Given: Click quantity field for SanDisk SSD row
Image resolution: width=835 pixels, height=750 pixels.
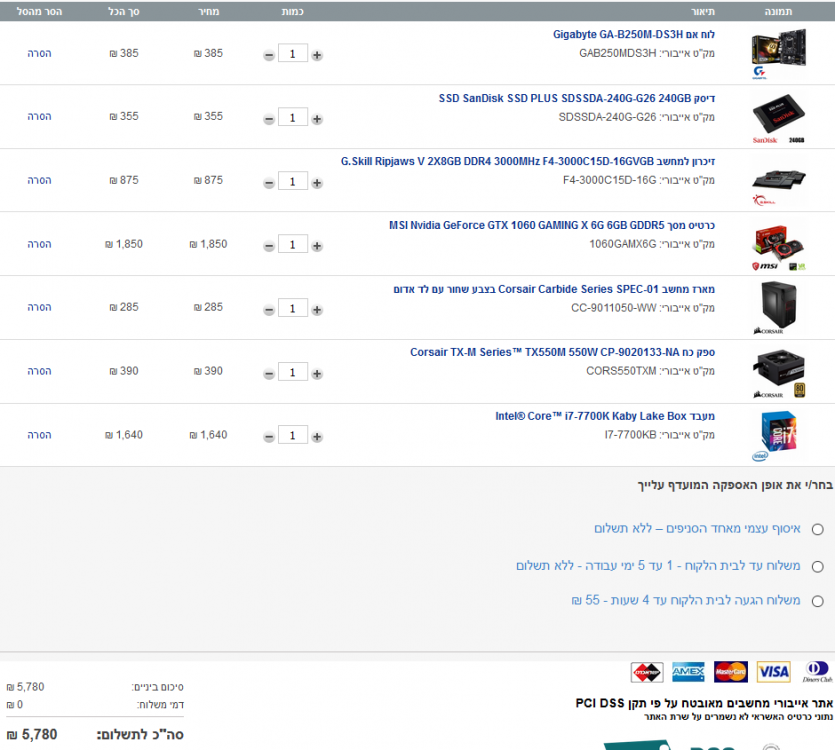Looking at the screenshot, I should point(292,117).
